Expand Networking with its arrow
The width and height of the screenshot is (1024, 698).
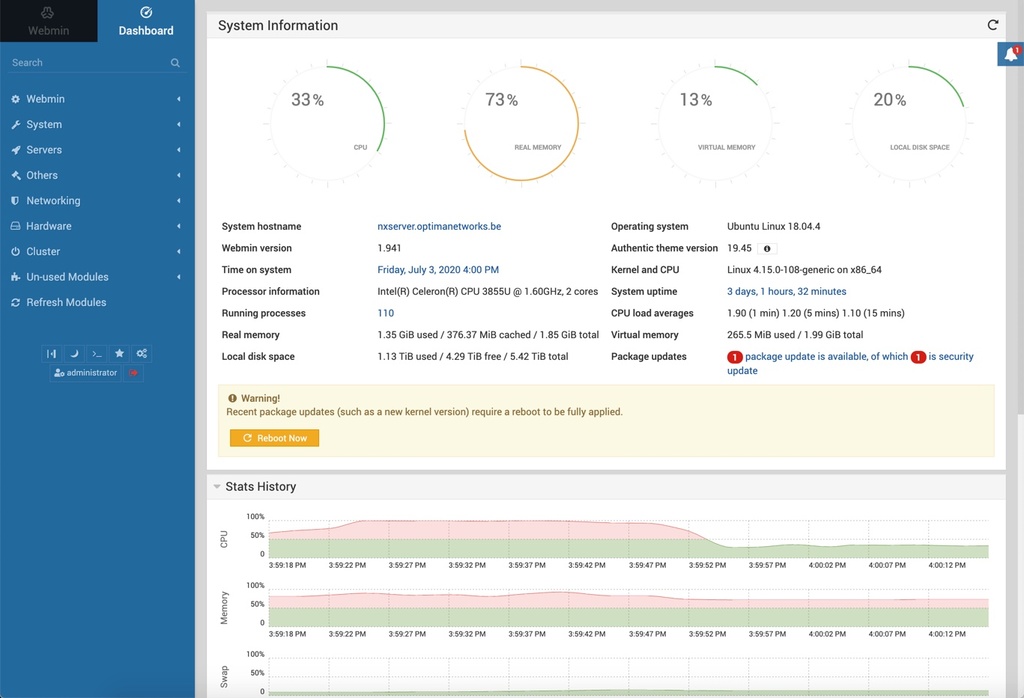coord(178,200)
